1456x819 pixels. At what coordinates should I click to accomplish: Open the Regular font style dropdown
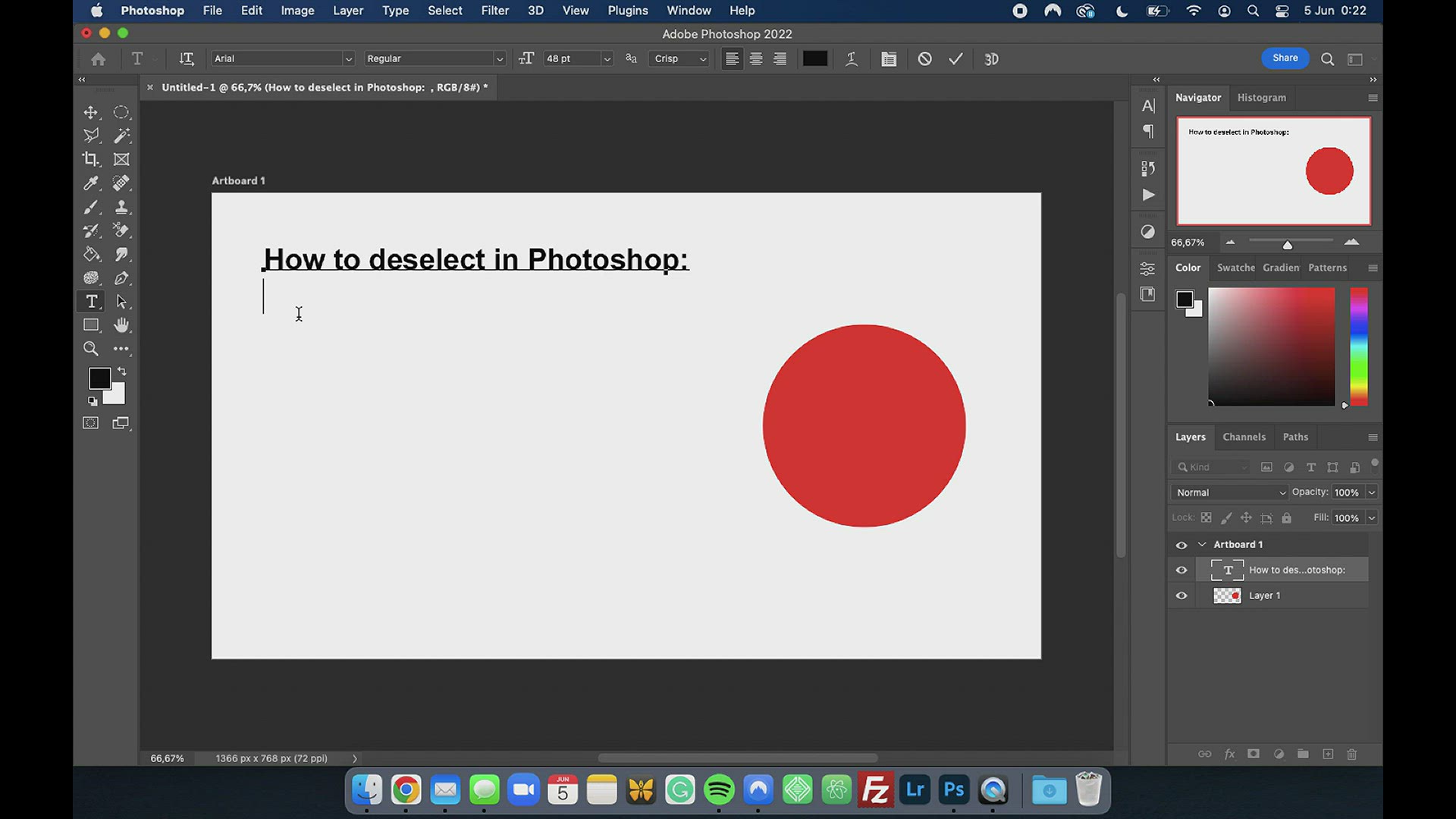coord(499,58)
